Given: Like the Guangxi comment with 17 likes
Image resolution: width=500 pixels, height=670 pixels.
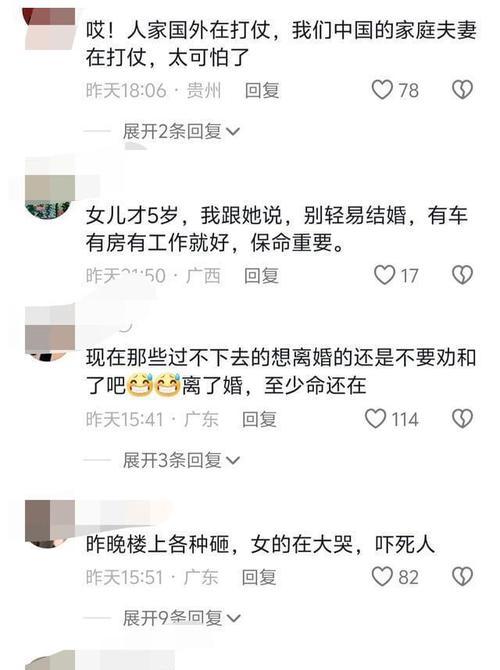Looking at the screenshot, I should [x=384, y=275].
